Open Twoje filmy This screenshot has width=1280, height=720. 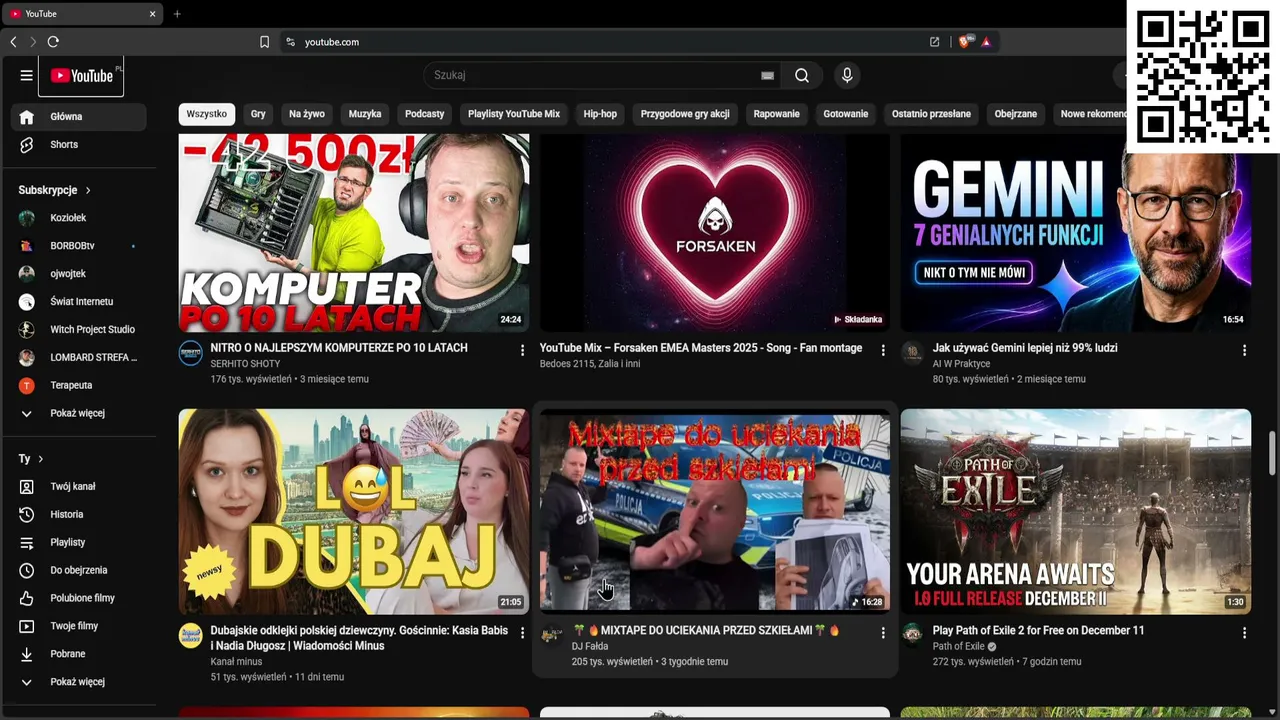(79, 626)
